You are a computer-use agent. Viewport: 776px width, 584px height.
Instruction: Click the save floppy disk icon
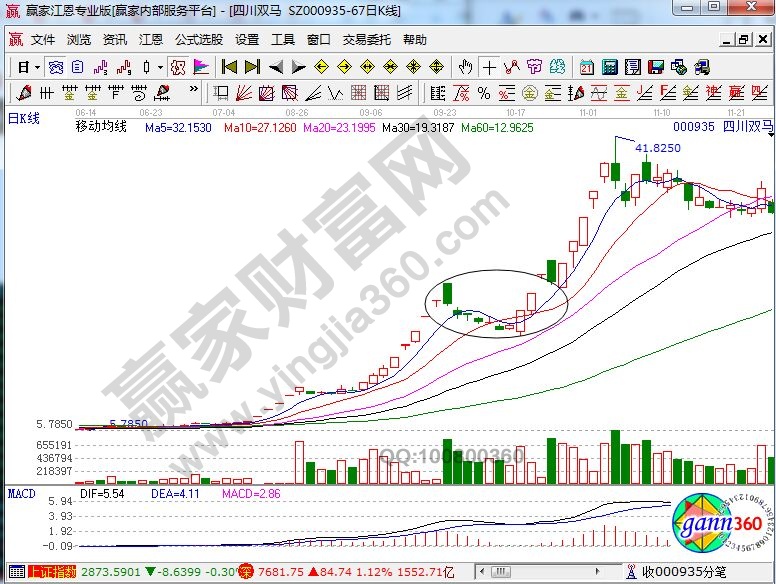tap(656, 67)
